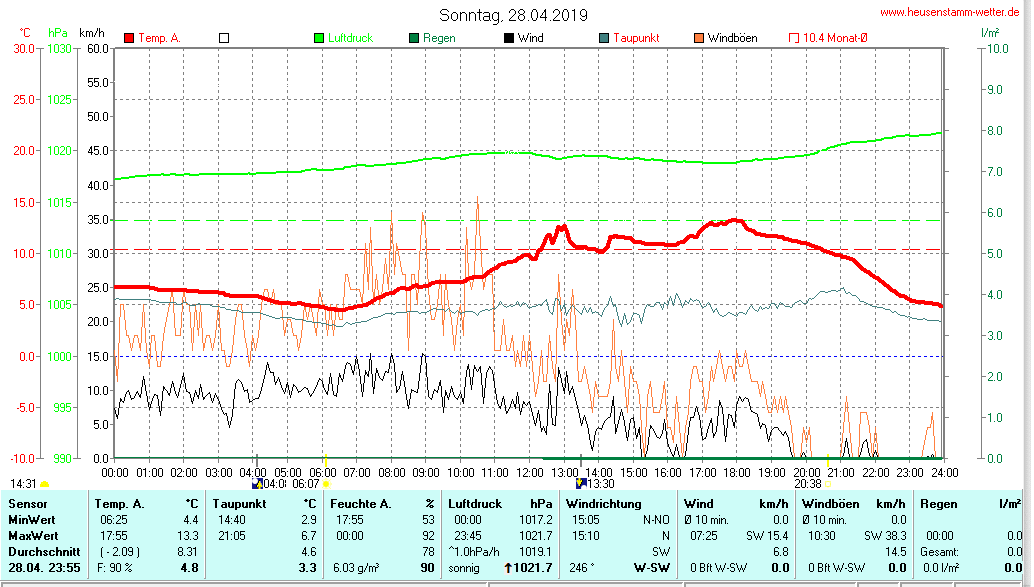Click the moon icon below 04:00
Viewport: 1034px width, 587px height.
[257, 484]
